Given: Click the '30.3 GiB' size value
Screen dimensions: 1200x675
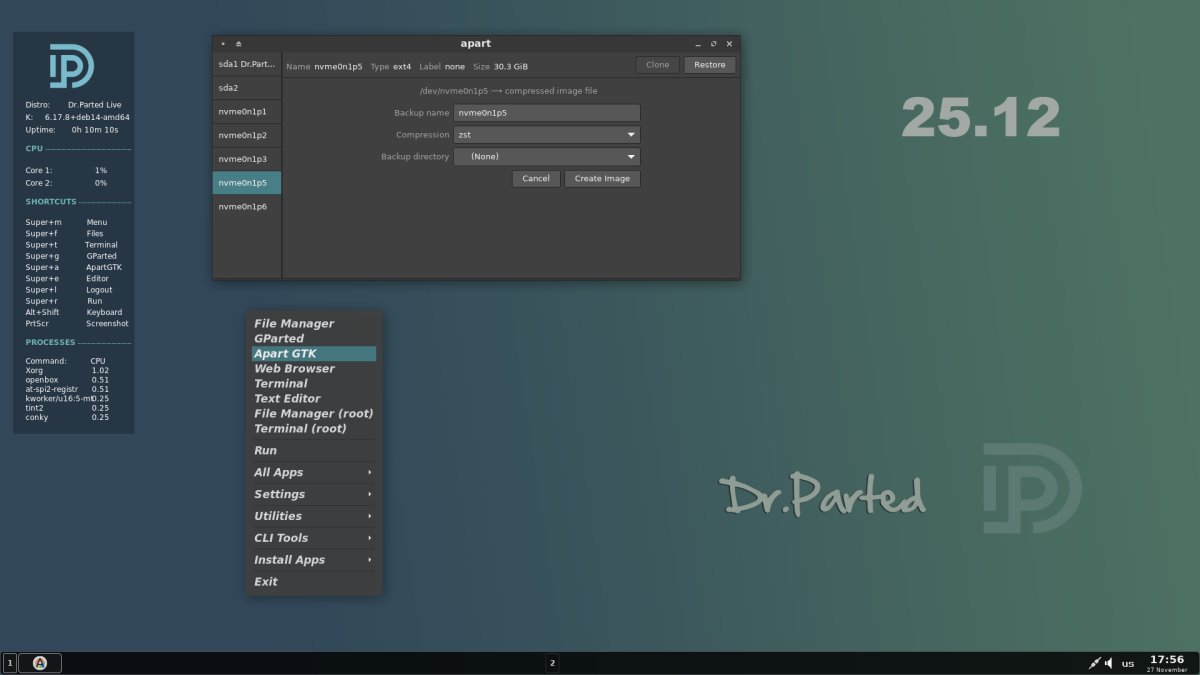Looking at the screenshot, I should 511,66.
